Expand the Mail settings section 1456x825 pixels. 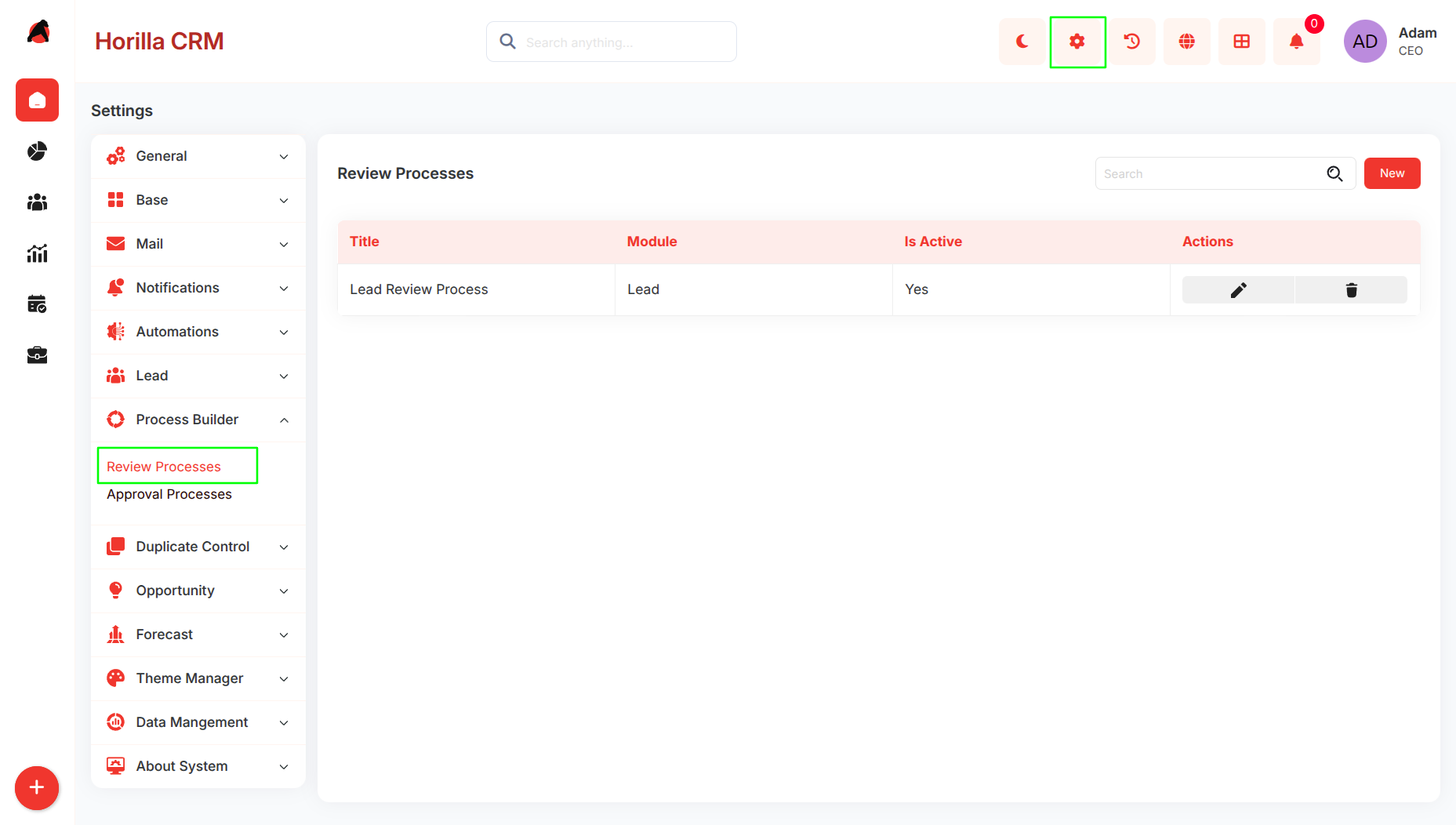[x=198, y=244]
